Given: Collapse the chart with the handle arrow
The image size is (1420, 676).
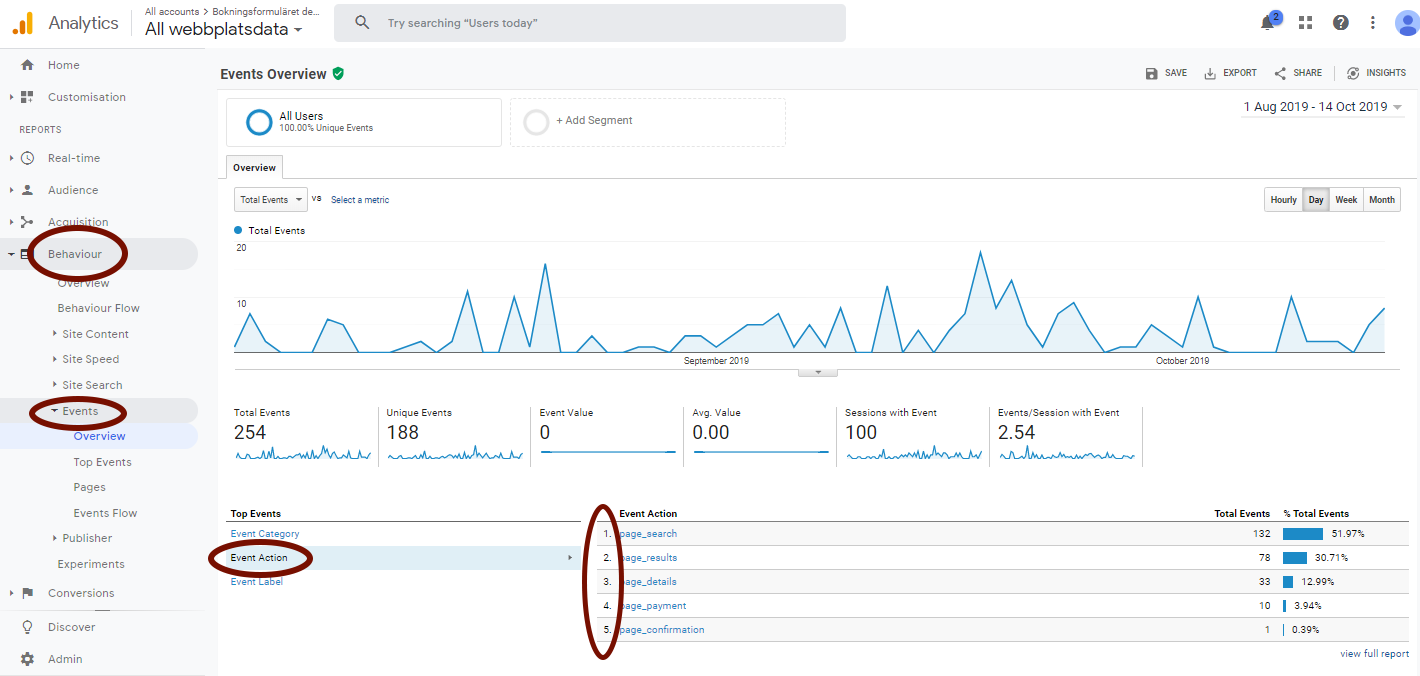Looking at the screenshot, I should pyautogui.click(x=818, y=372).
